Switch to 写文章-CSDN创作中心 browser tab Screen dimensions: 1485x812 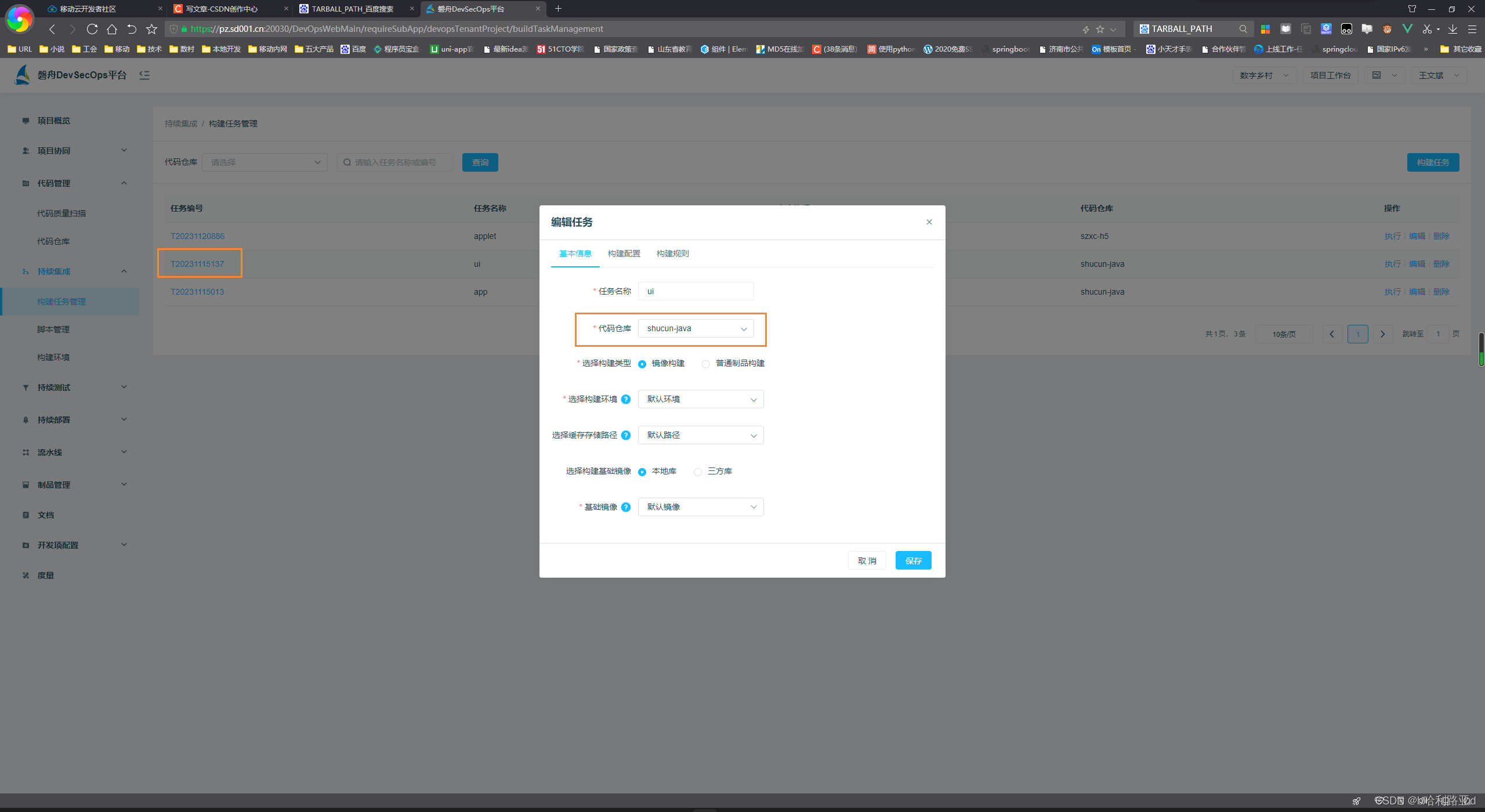click(231, 9)
